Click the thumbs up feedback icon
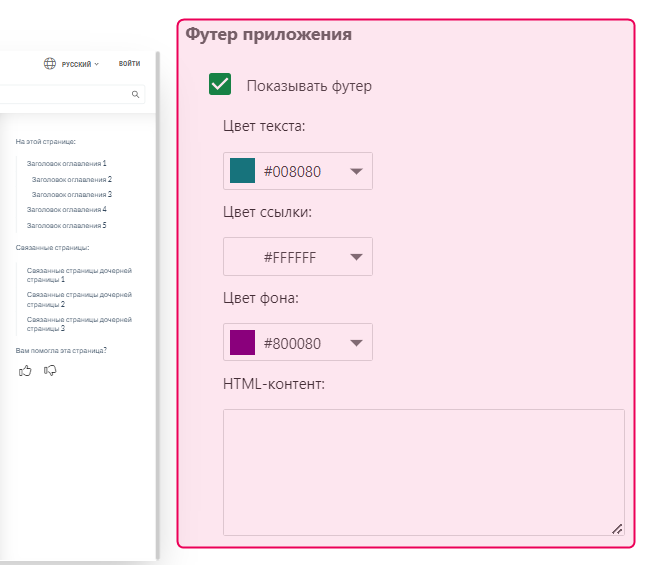Image resolution: width=645 pixels, height=565 pixels. pos(26,371)
